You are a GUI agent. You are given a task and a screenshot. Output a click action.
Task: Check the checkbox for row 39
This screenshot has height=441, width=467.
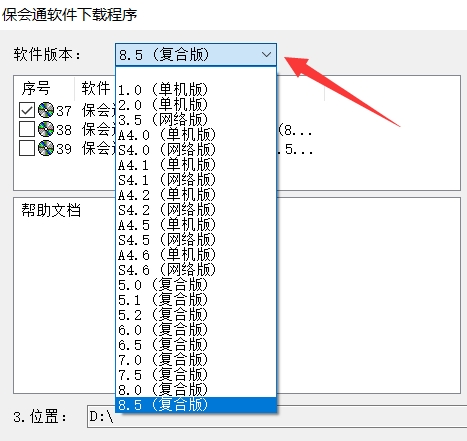[27, 148]
